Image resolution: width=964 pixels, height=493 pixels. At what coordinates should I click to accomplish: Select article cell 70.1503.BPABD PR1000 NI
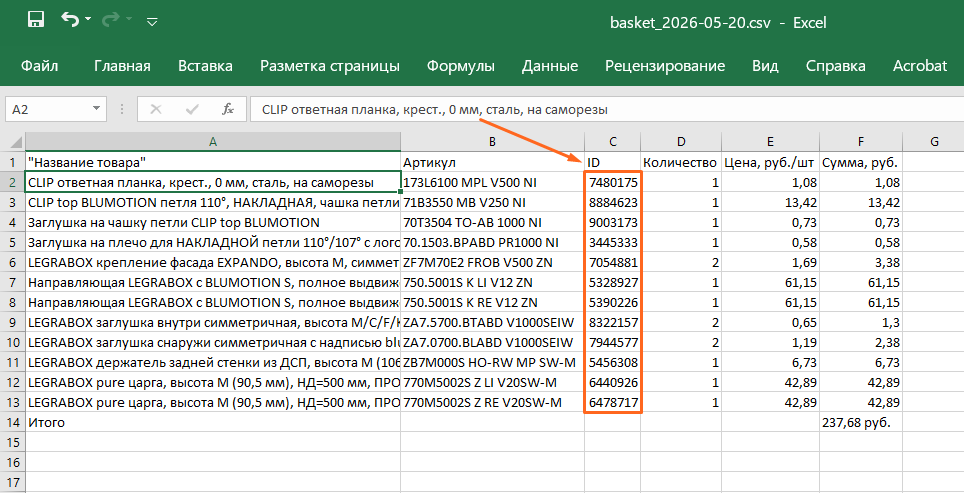coord(492,242)
